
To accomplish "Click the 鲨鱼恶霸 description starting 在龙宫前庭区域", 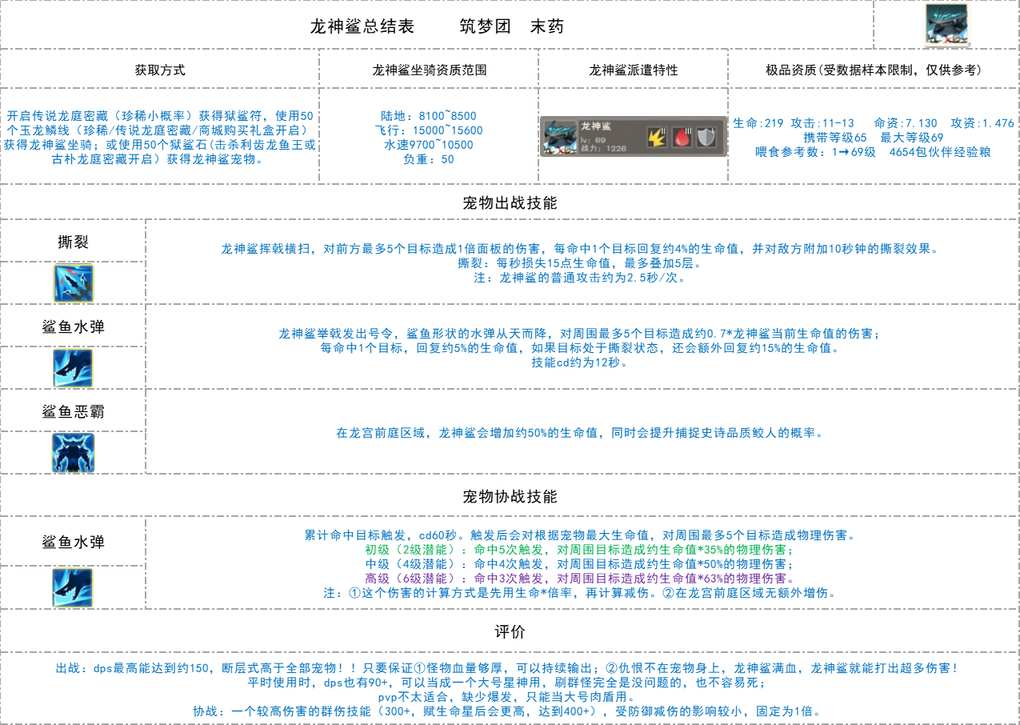I will 580,432.
